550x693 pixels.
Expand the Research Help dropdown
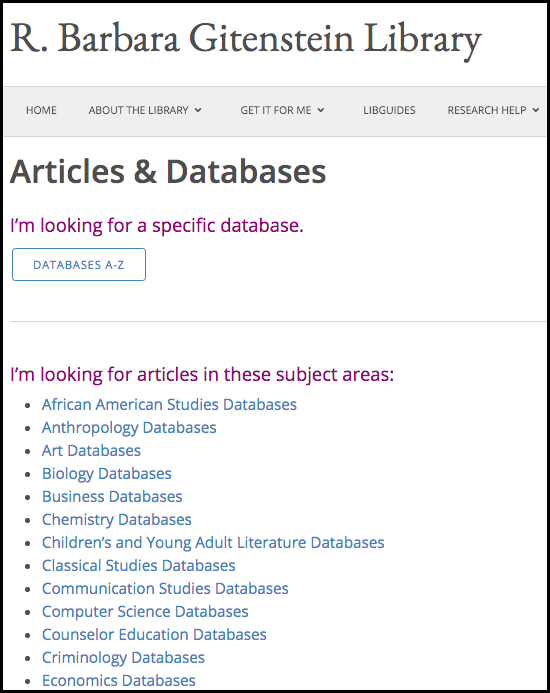[x=493, y=110]
